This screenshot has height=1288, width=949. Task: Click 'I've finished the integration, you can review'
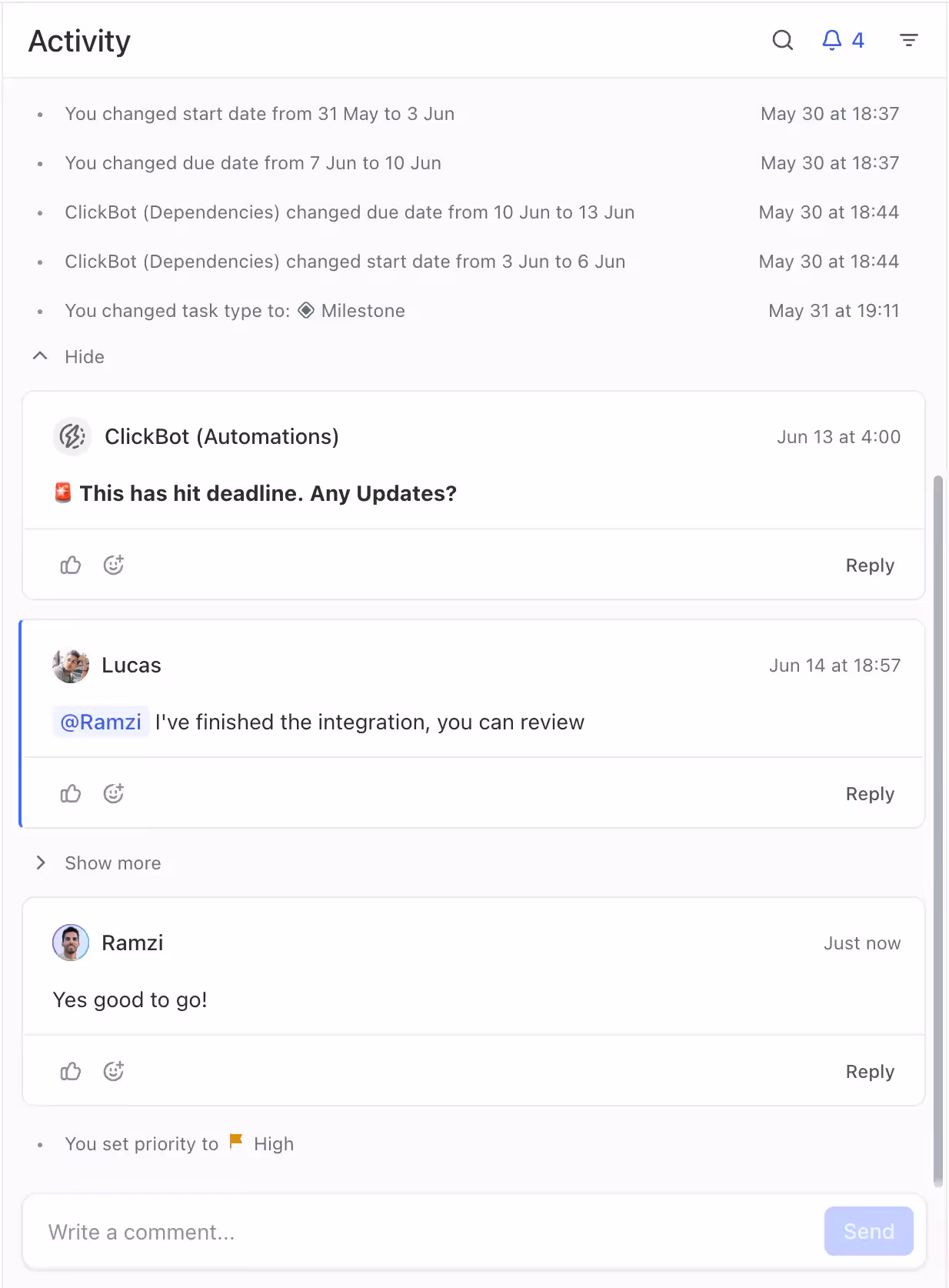click(x=370, y=722)
